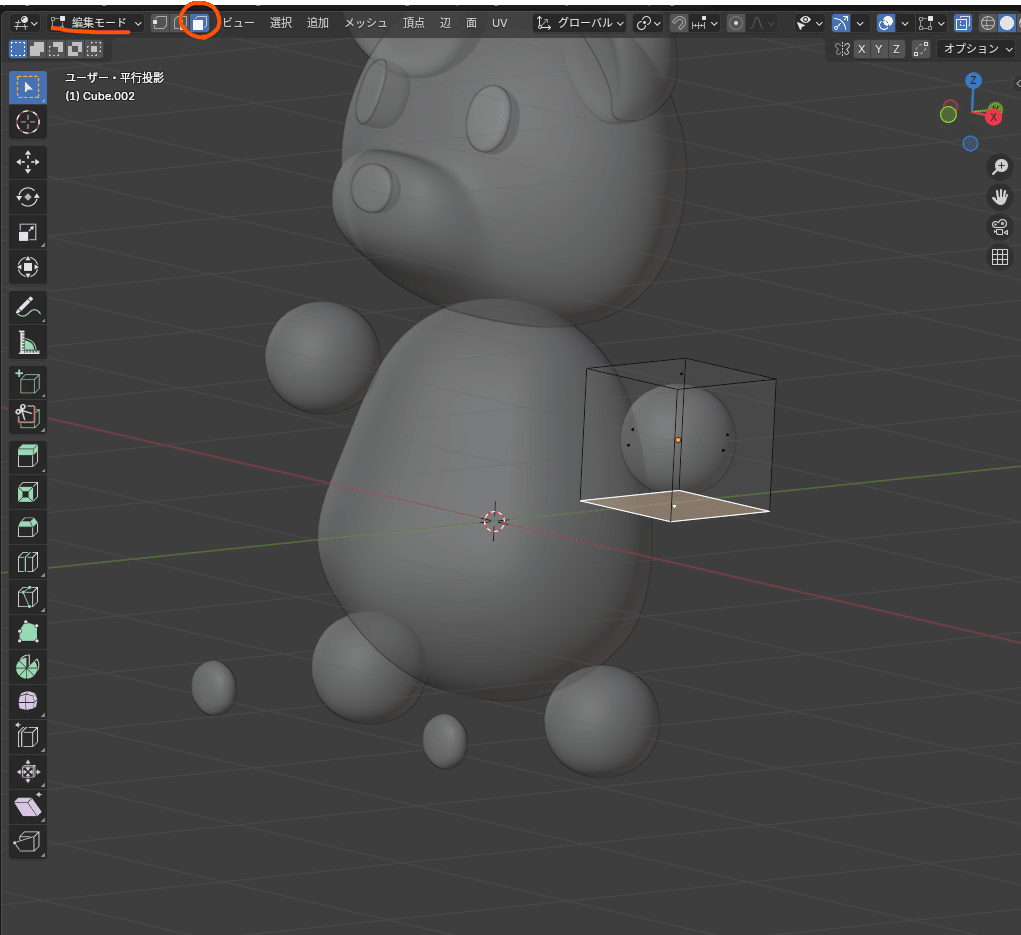1021x935 pixels.
Task: Enable X axis mirror symmetry
Action: pyautogui.click(x=861, y=49)
